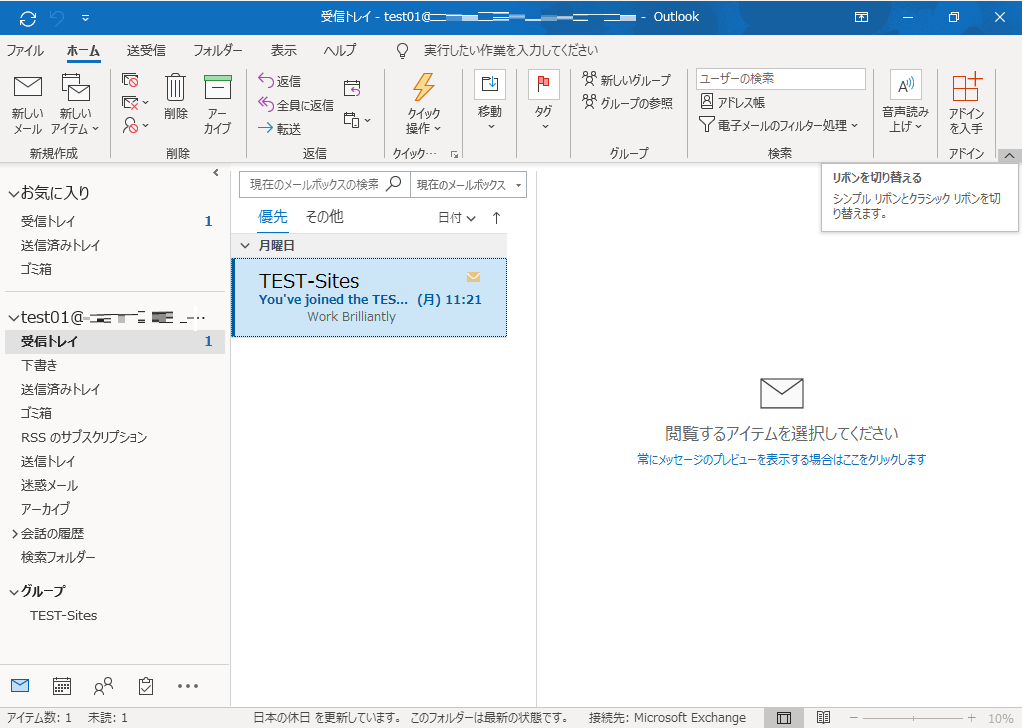Click アドインを入手 get add-ins icon
Screen dimensions: 1022x728
(x=966, y=104)
